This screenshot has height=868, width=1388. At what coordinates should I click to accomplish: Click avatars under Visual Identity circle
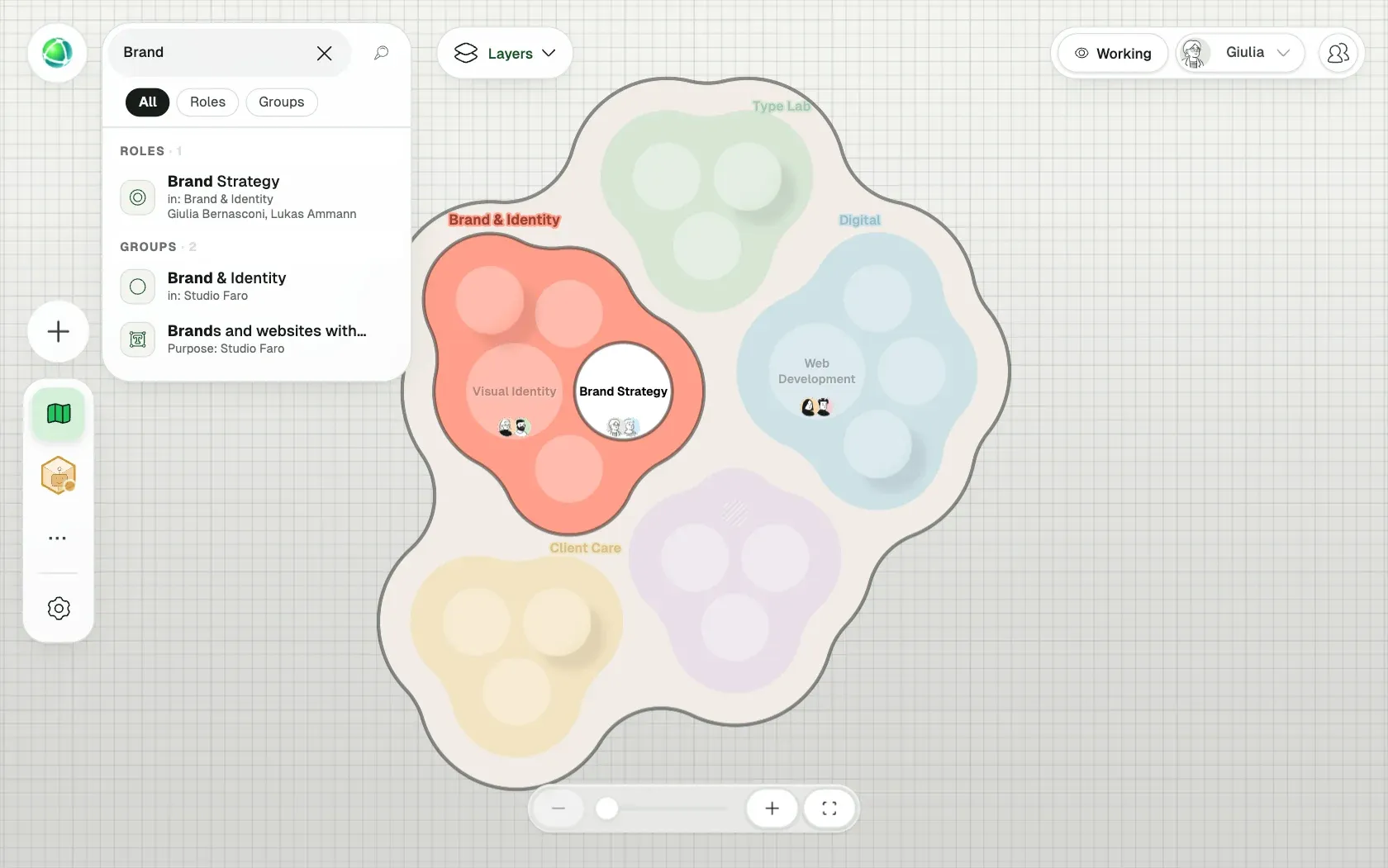514,427
